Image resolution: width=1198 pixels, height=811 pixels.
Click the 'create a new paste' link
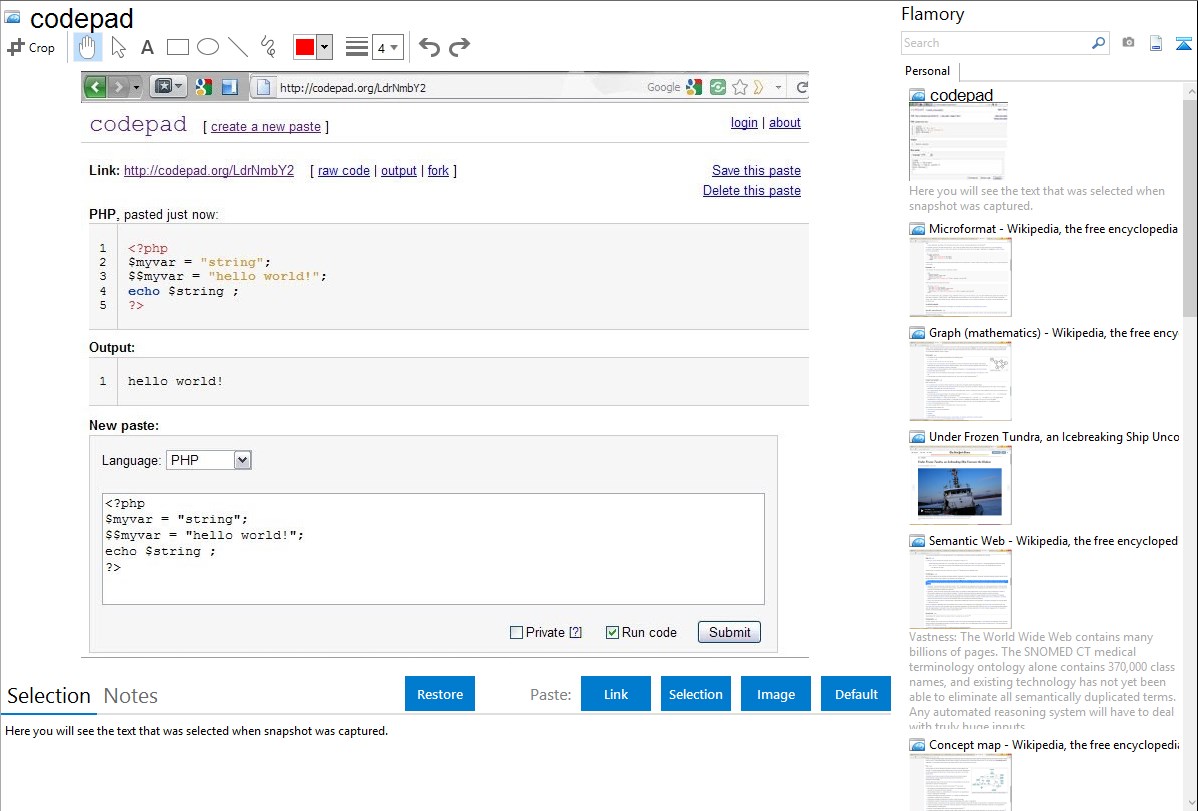[x=266, y=127]
